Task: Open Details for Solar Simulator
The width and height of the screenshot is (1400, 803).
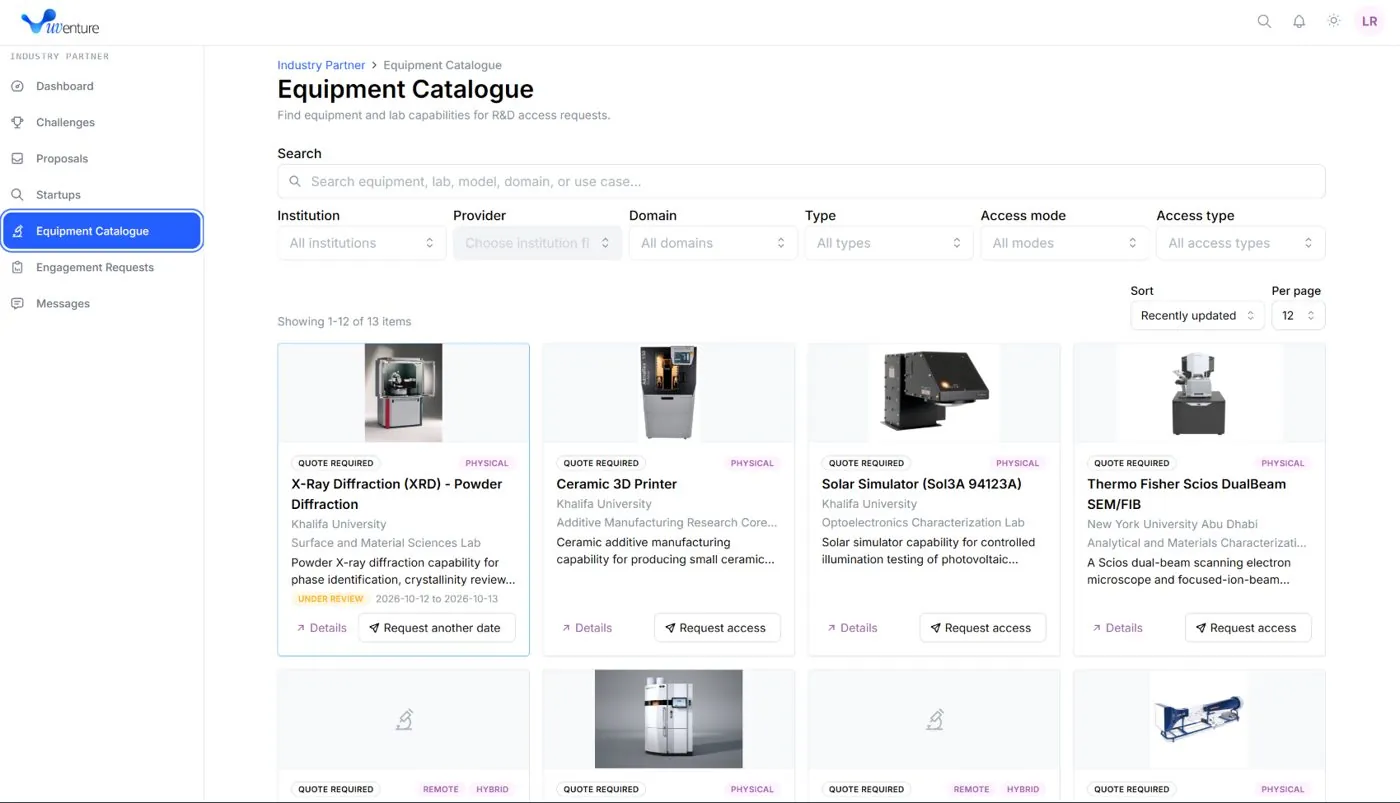Action: pyautogui.click(x=852, y=628)
